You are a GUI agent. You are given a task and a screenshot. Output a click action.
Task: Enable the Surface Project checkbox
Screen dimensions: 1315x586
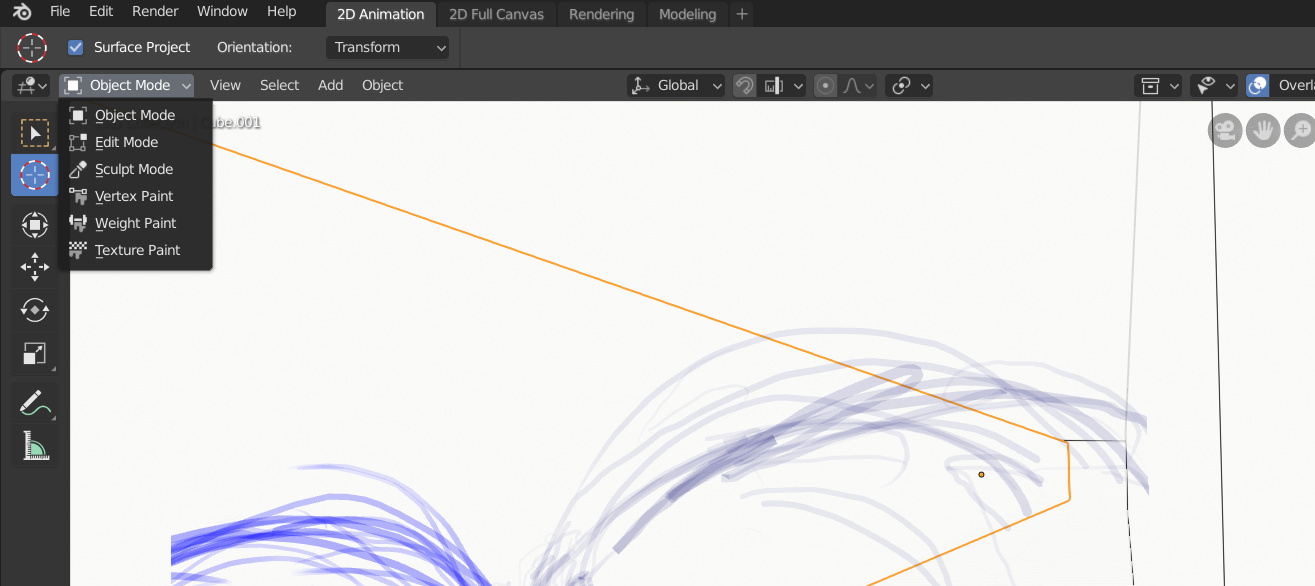pyautogui.click(x=74, y=46)
